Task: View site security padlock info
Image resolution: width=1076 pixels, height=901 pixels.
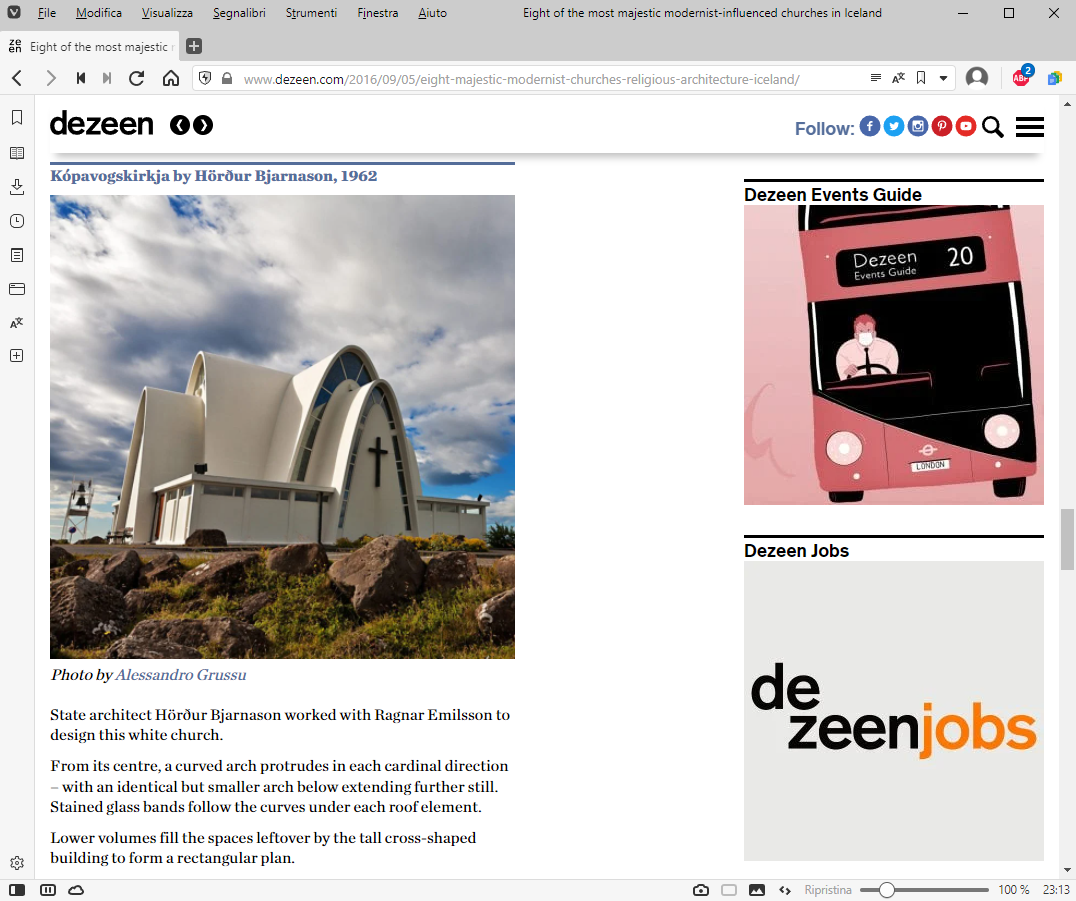Action: click(x=227, y=78)
